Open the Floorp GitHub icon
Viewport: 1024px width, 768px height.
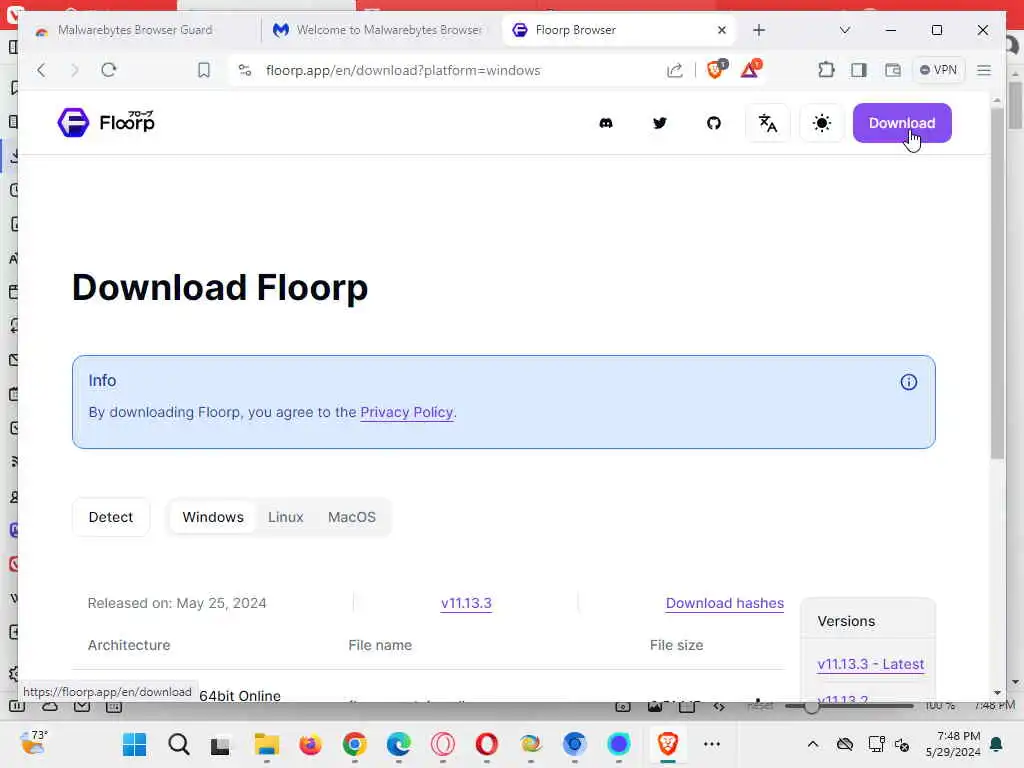tap(714, 123)
